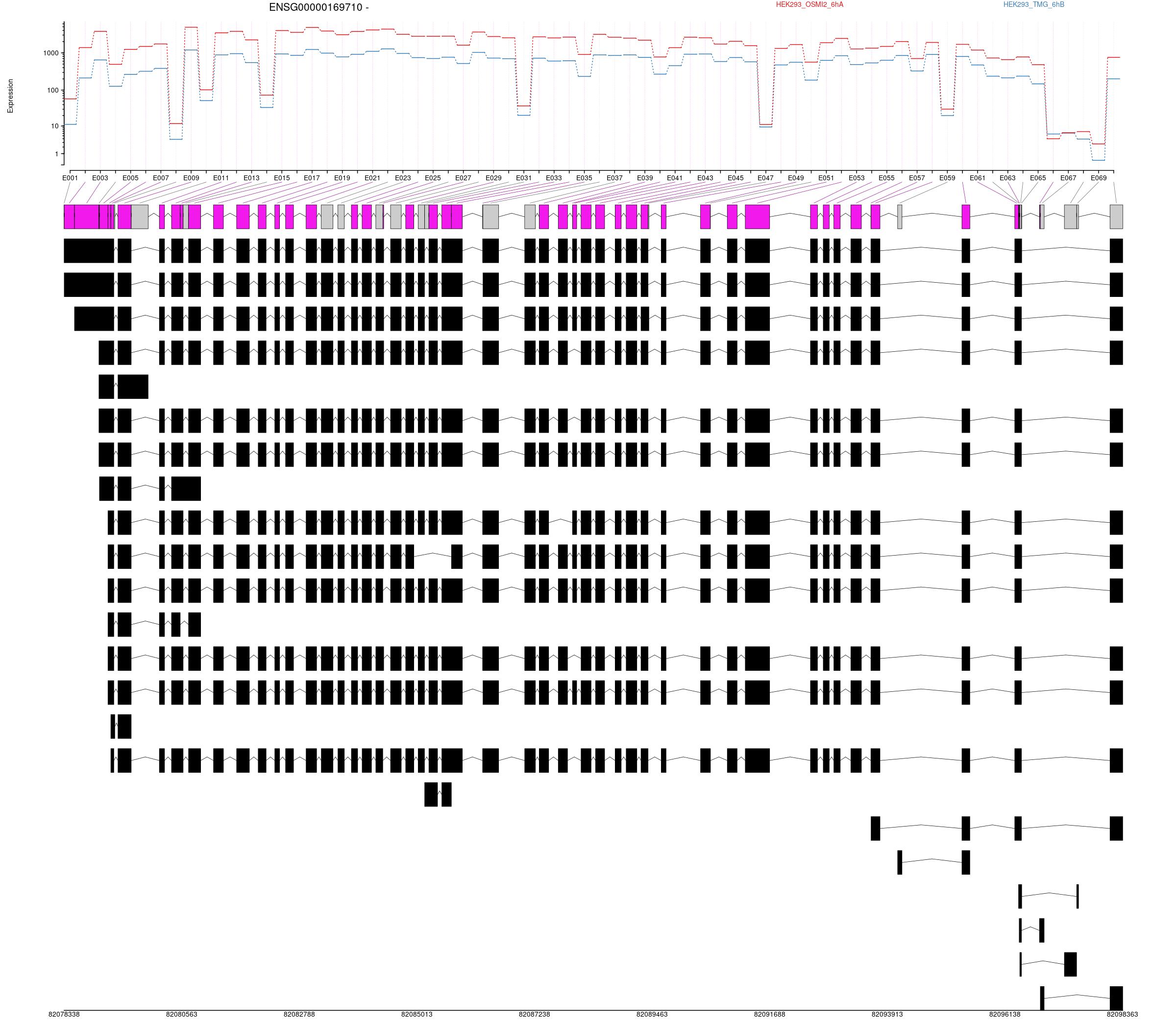Screen dimensions: 1176x1024
Task: Click genomic coordinate 82091688
Action: pos(770,1015)
